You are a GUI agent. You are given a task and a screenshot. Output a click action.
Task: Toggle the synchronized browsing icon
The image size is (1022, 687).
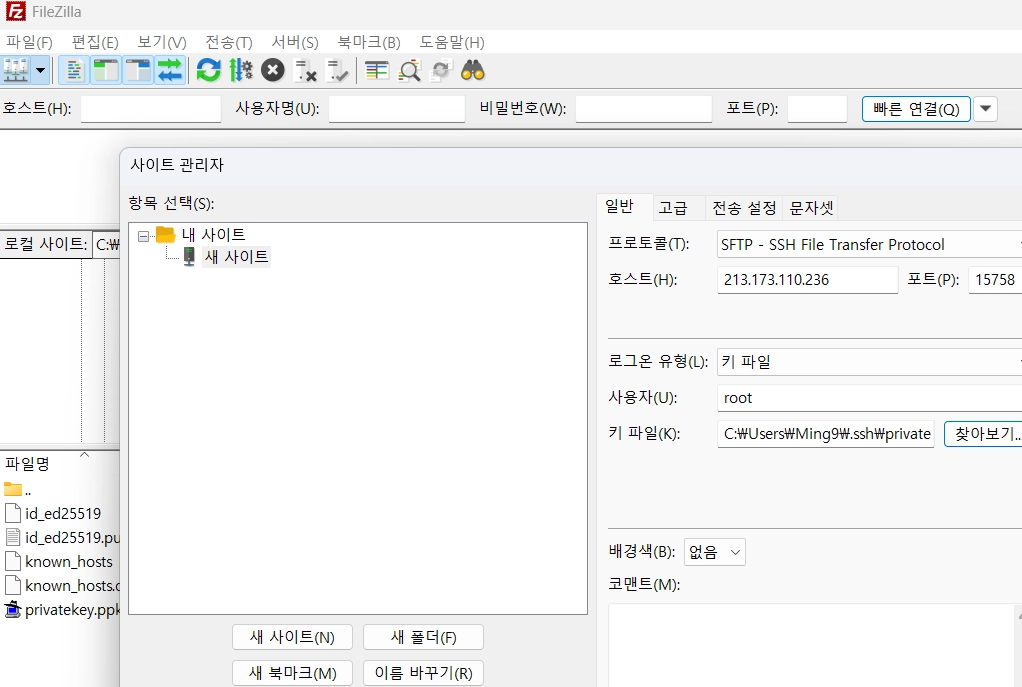441,70
